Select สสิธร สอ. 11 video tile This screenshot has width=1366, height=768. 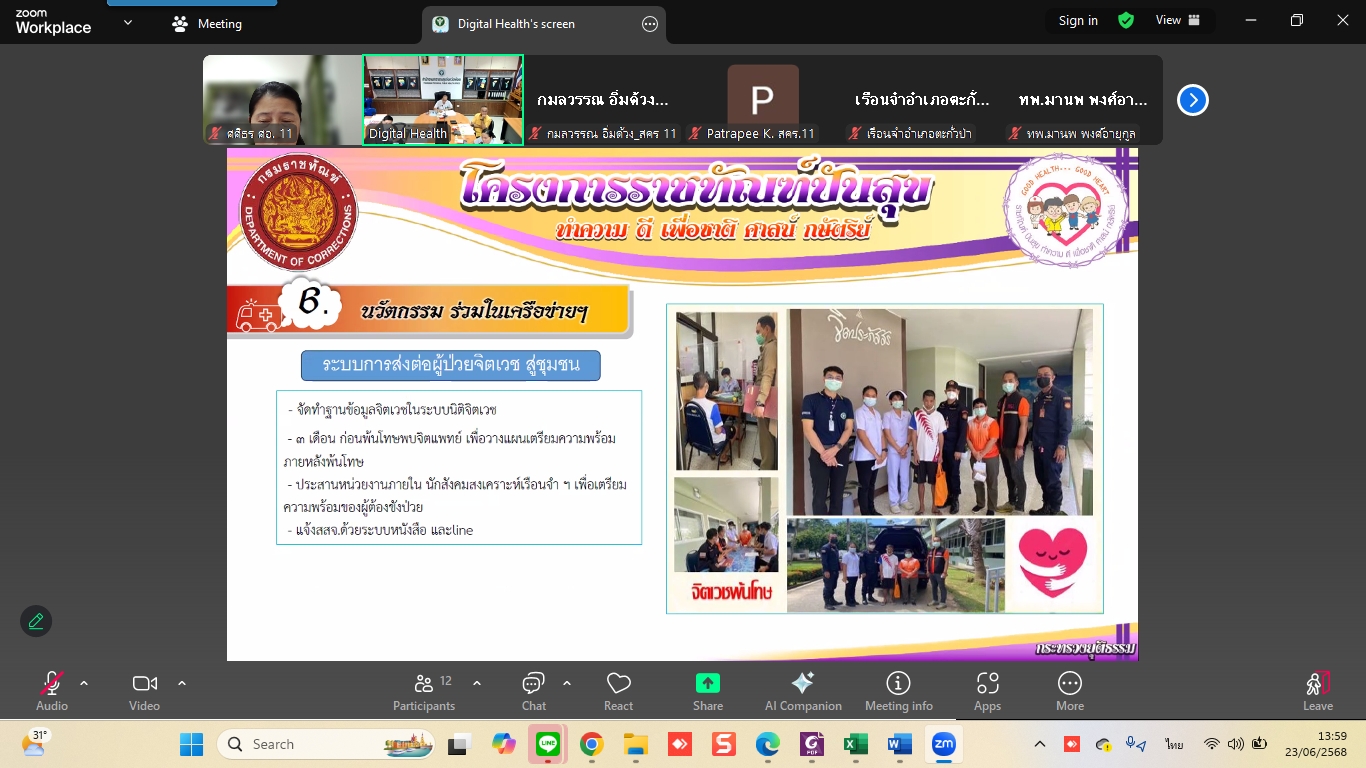(282, 100)
